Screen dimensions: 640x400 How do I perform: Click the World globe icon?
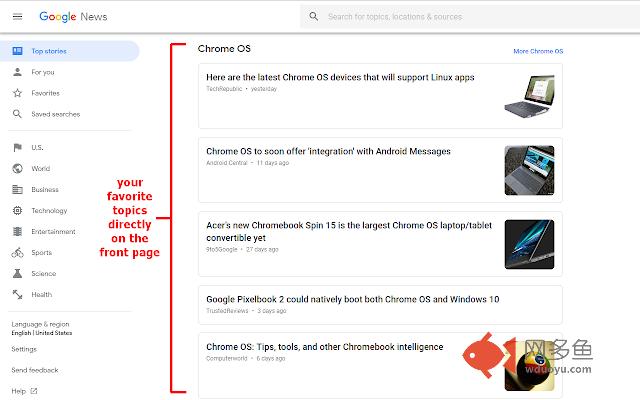[x=17, y=168]
